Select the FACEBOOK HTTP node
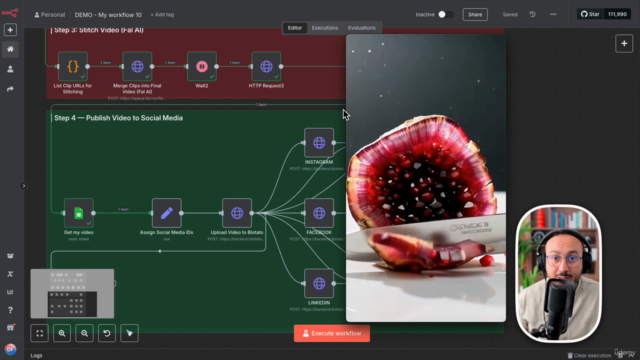 [x=319, y=213]
